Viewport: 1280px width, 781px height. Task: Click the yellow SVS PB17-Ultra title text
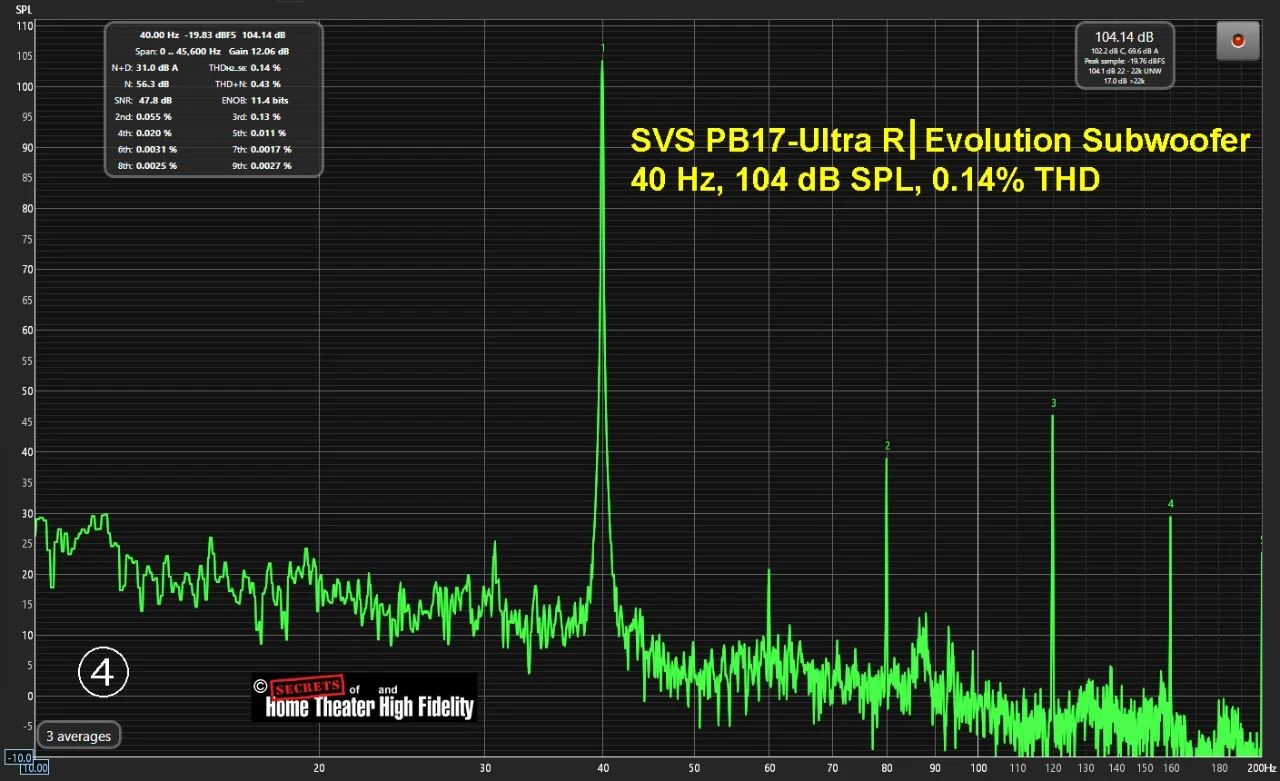pyautogui.click(x=939, y=142)
